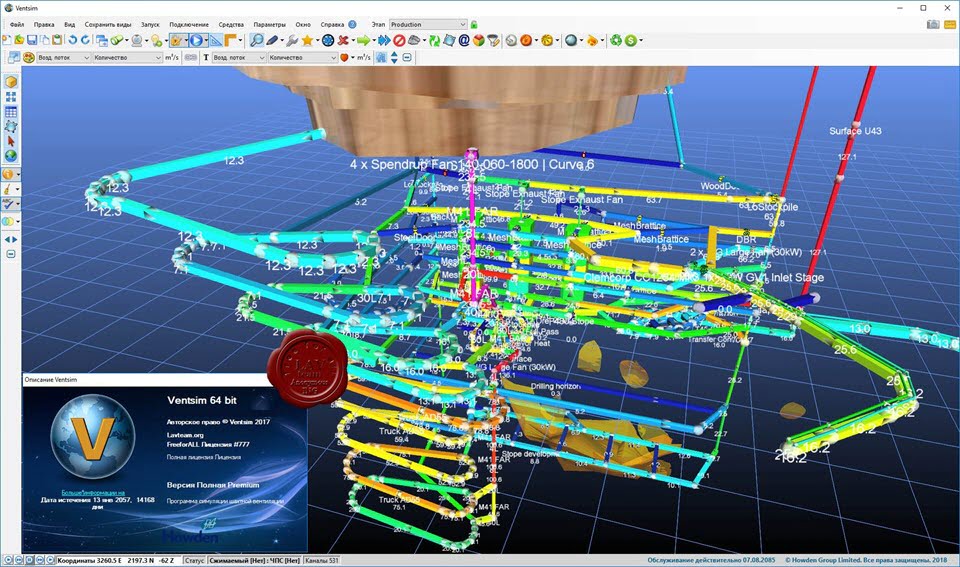This screenshot has width=960, height=567.
Task: Open the Файл menu
Action: (17, 24)
